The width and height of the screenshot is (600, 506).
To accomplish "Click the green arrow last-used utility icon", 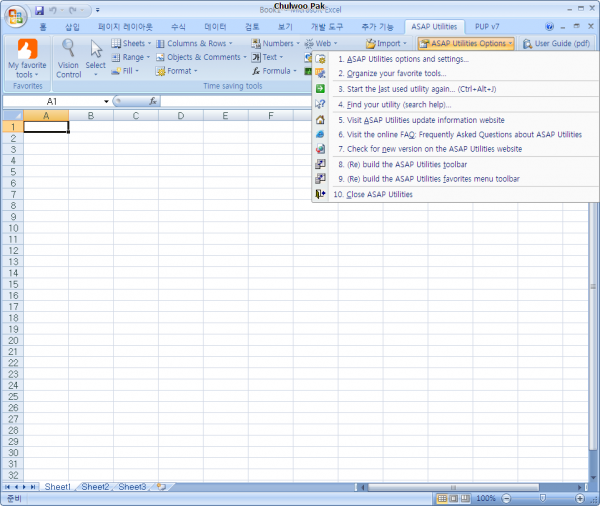I will click(320, 89).
